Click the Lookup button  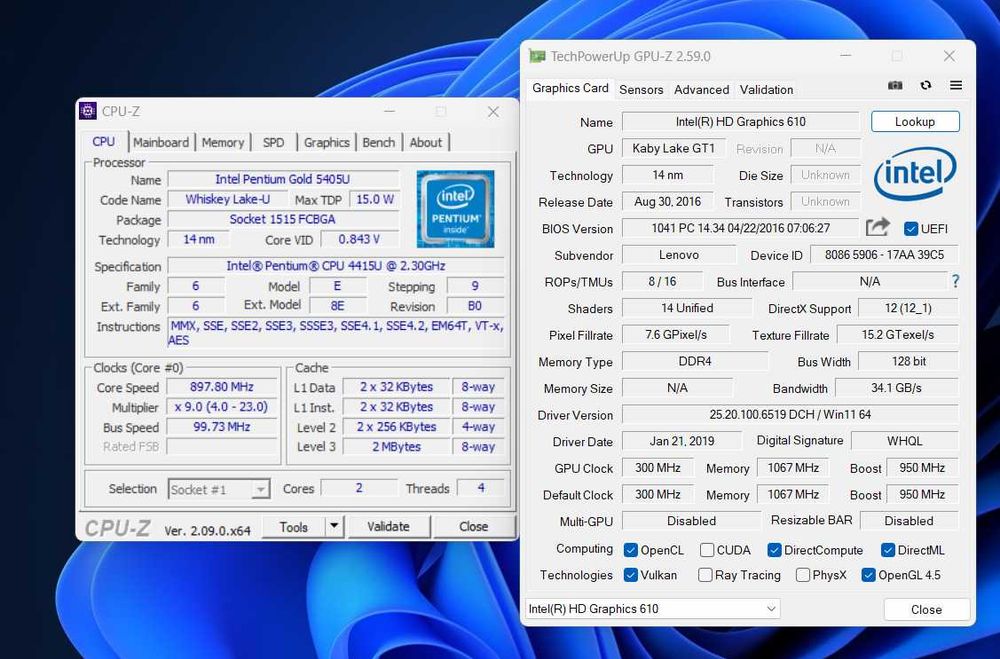pyautogui.click(x=915, y=121)
